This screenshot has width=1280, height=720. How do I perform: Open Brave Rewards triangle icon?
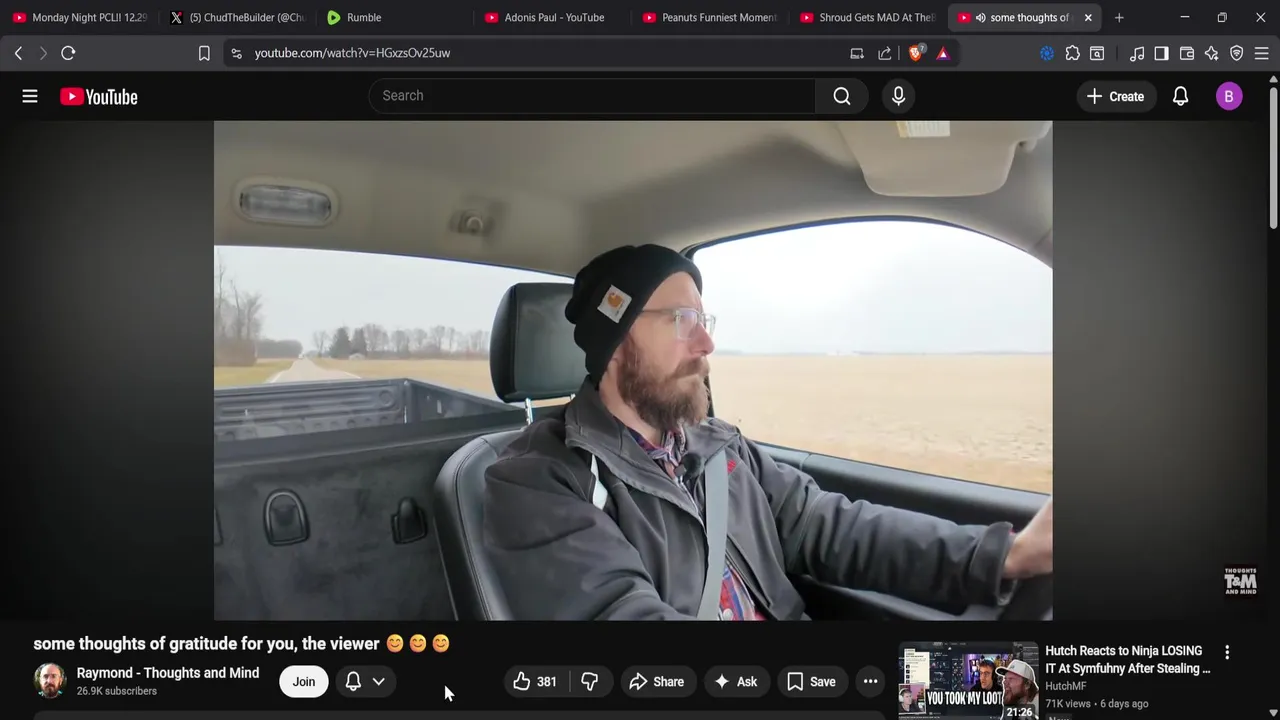[943, 53]
